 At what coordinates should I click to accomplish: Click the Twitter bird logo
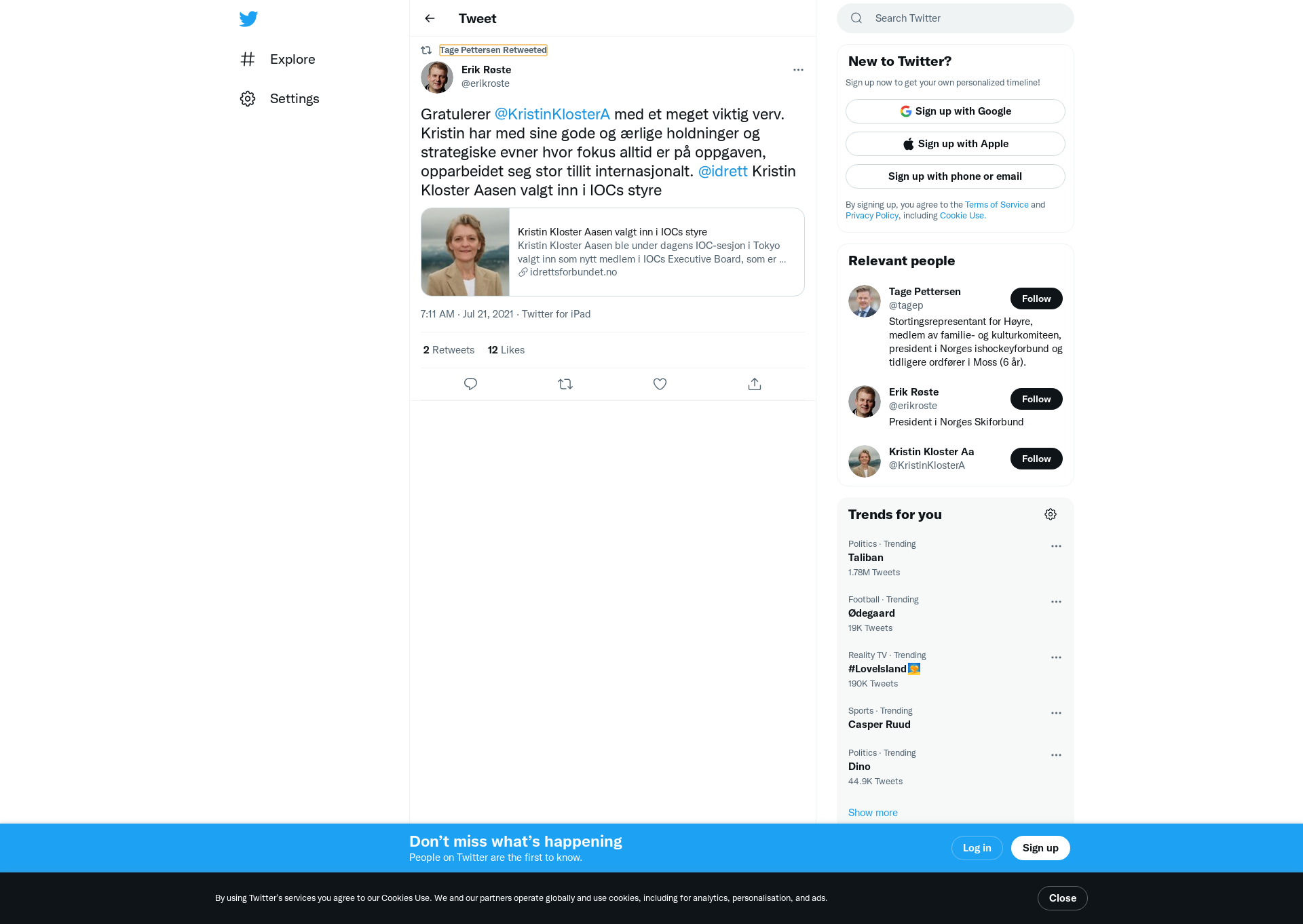(x=248, y=19)
